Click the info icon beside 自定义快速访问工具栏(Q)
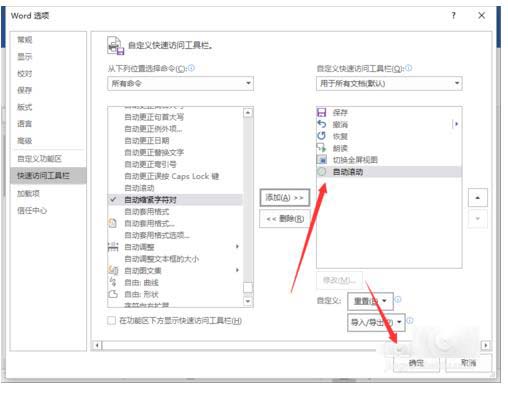This screenshot has height=395, width=508. 409,68
